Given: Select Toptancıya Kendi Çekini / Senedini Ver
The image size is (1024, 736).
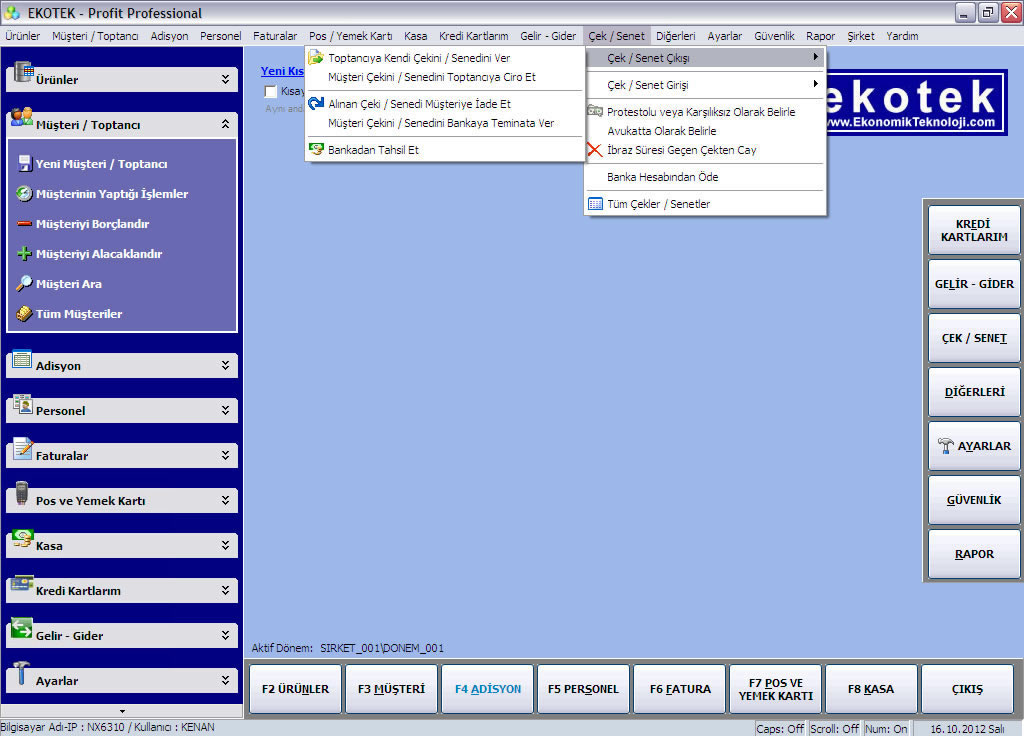Looking at the screenshot, I should pyautogui.click(x=444, y=57).
